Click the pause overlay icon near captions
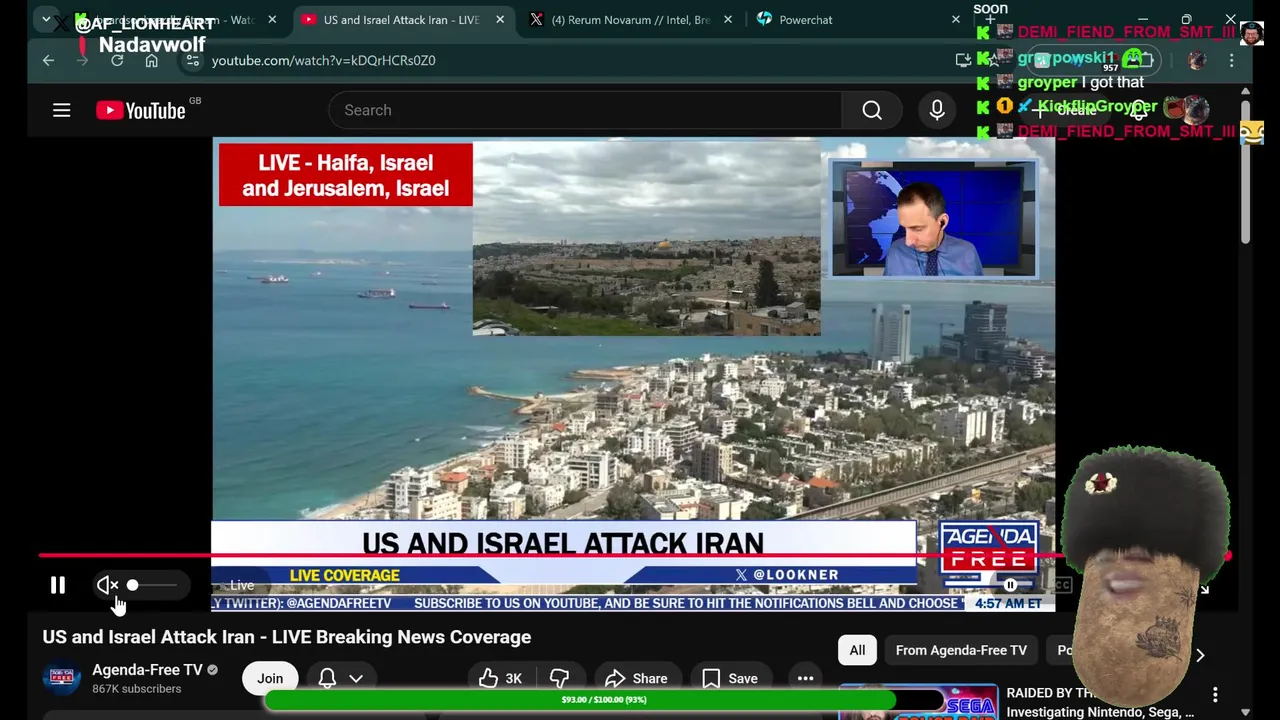 pyautogui.click(x=1010, y=585)
